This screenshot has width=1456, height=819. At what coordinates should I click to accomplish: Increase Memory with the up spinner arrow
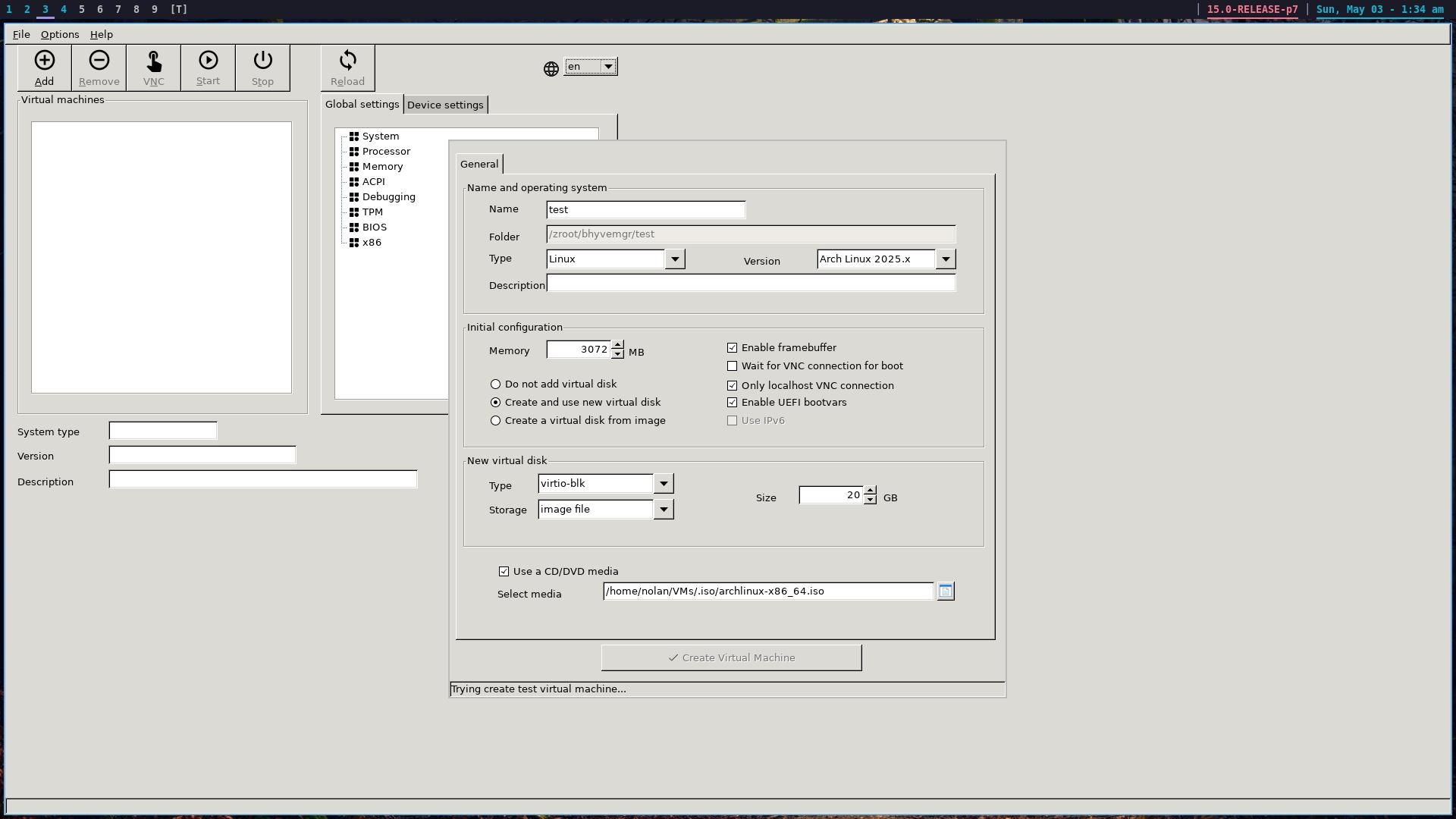[x=617, y=345]
